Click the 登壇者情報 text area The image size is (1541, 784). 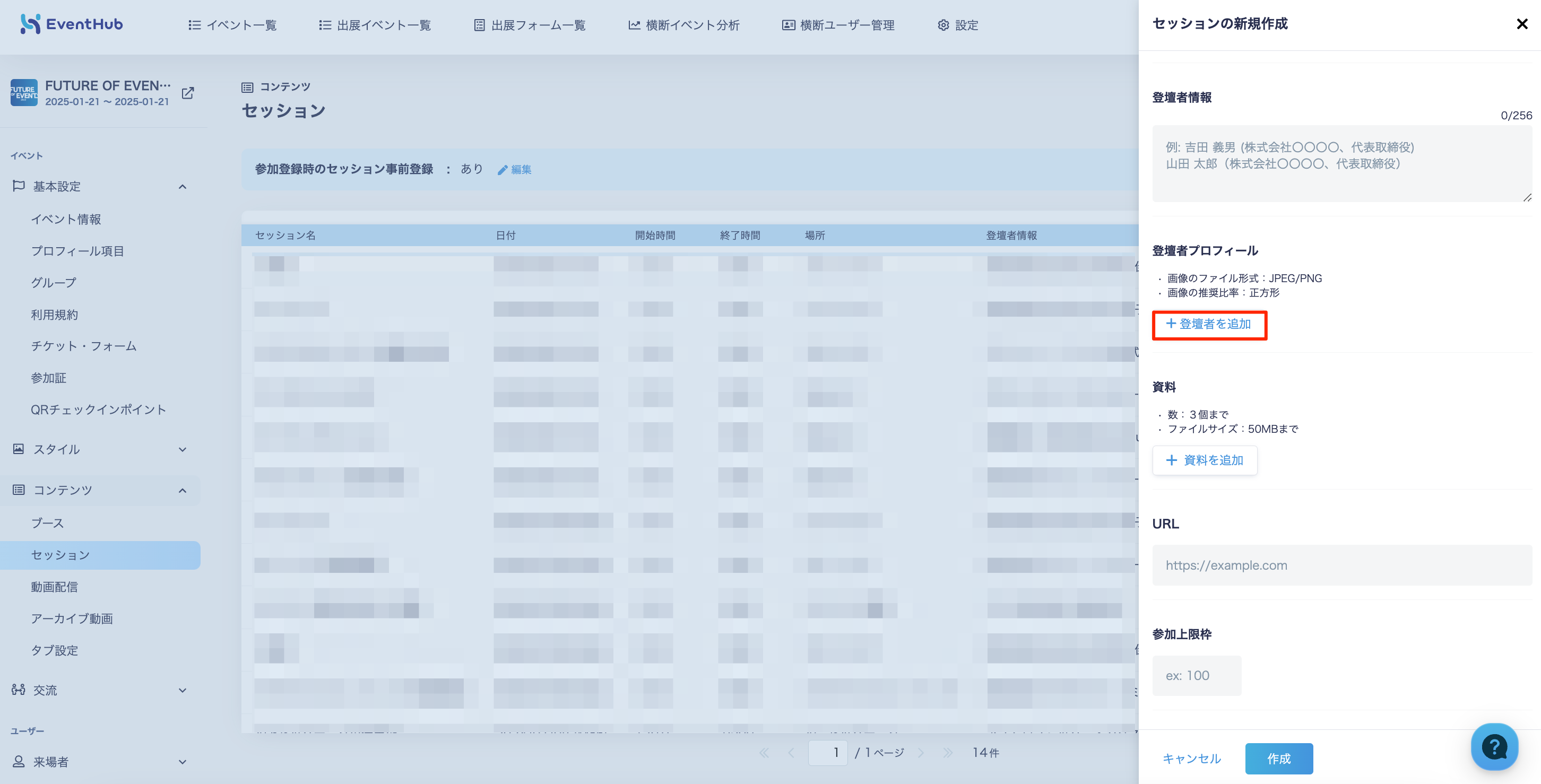pyautogui.click(x=1343, y=163)
